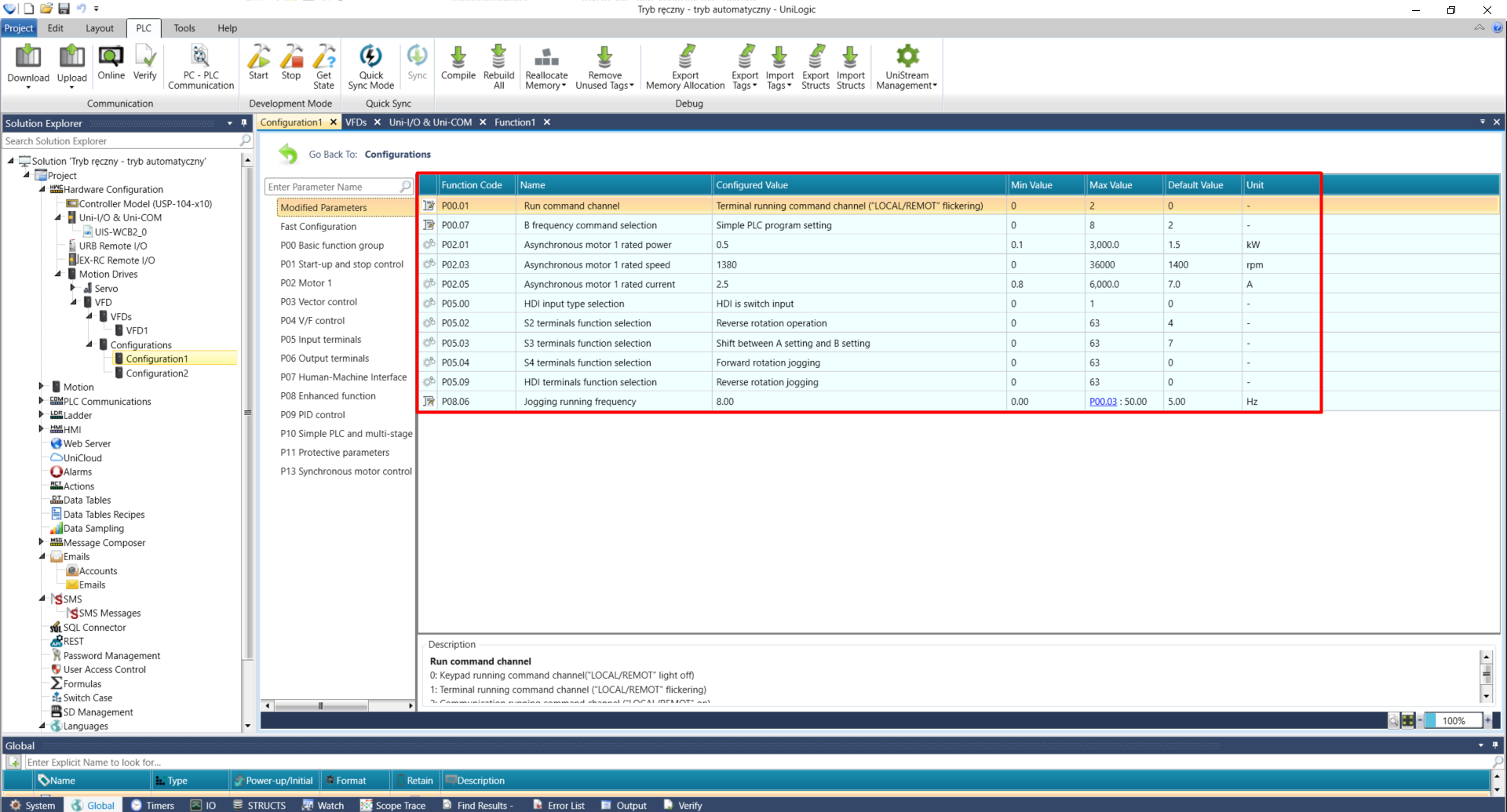Click the Sync icon

point(417,63)
